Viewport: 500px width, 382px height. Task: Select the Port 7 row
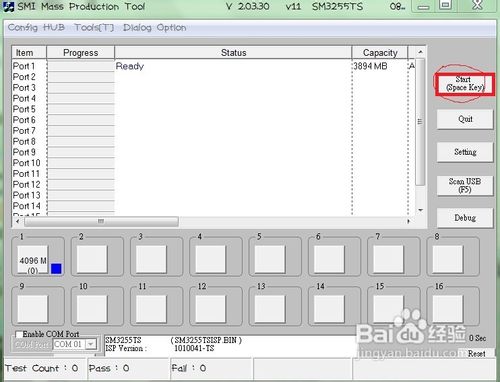213,131
